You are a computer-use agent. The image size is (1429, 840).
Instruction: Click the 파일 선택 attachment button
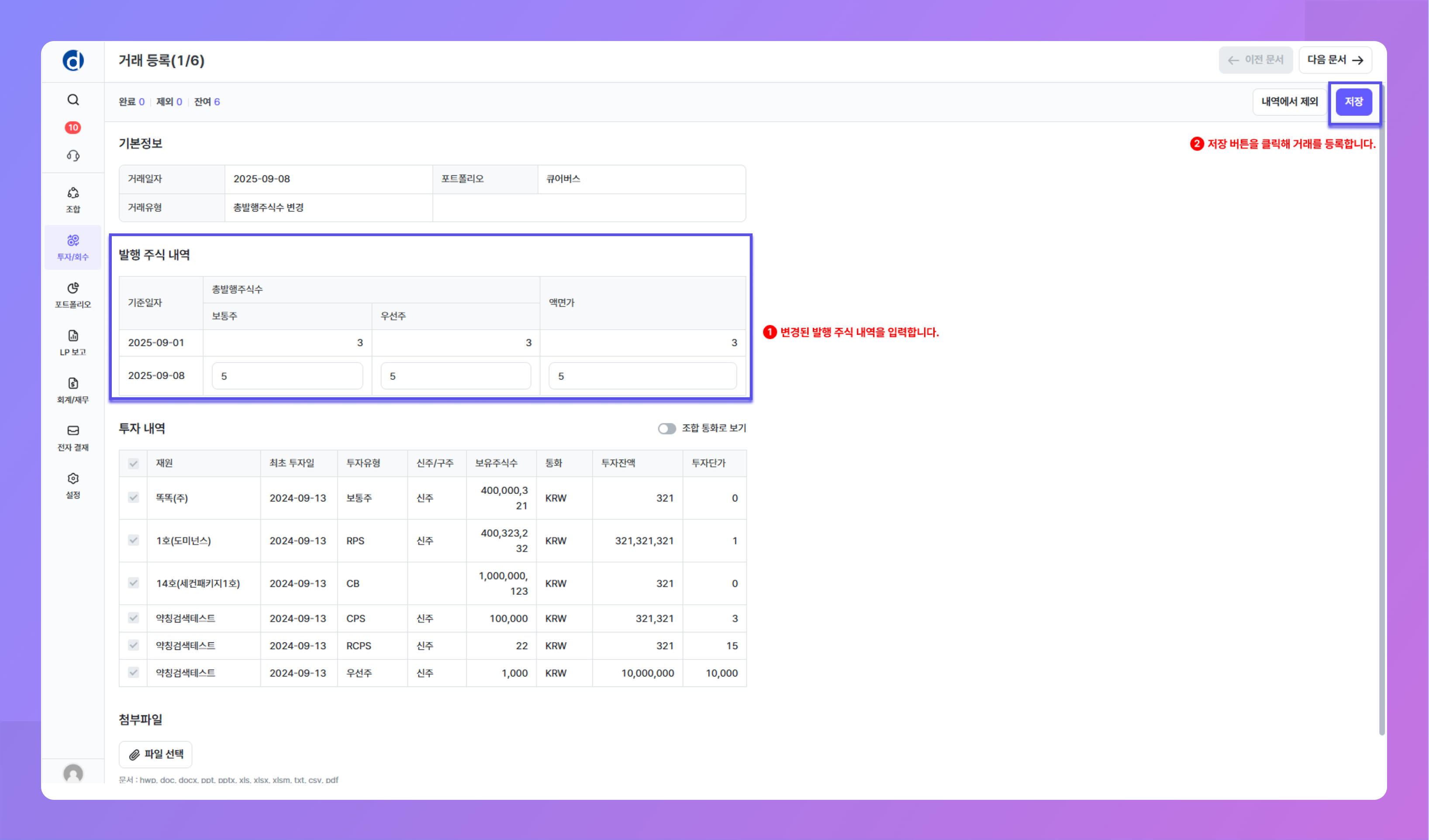tap(155, 754)
